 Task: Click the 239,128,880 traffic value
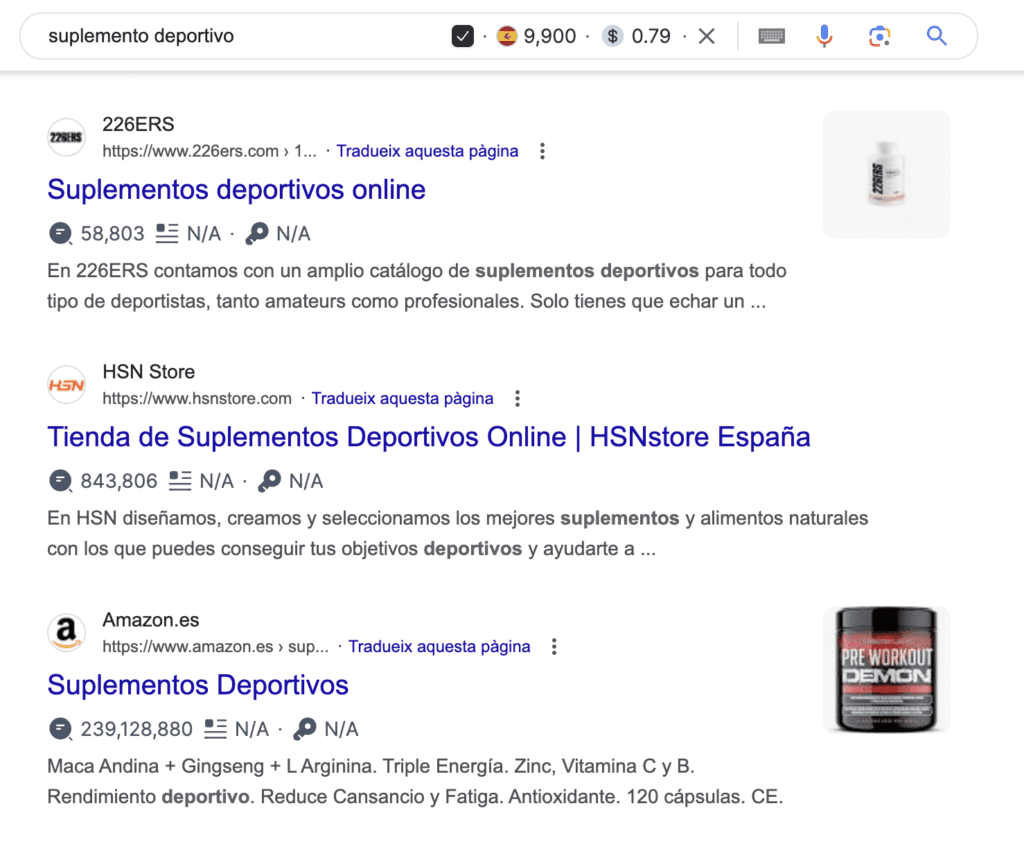[136, 730]
